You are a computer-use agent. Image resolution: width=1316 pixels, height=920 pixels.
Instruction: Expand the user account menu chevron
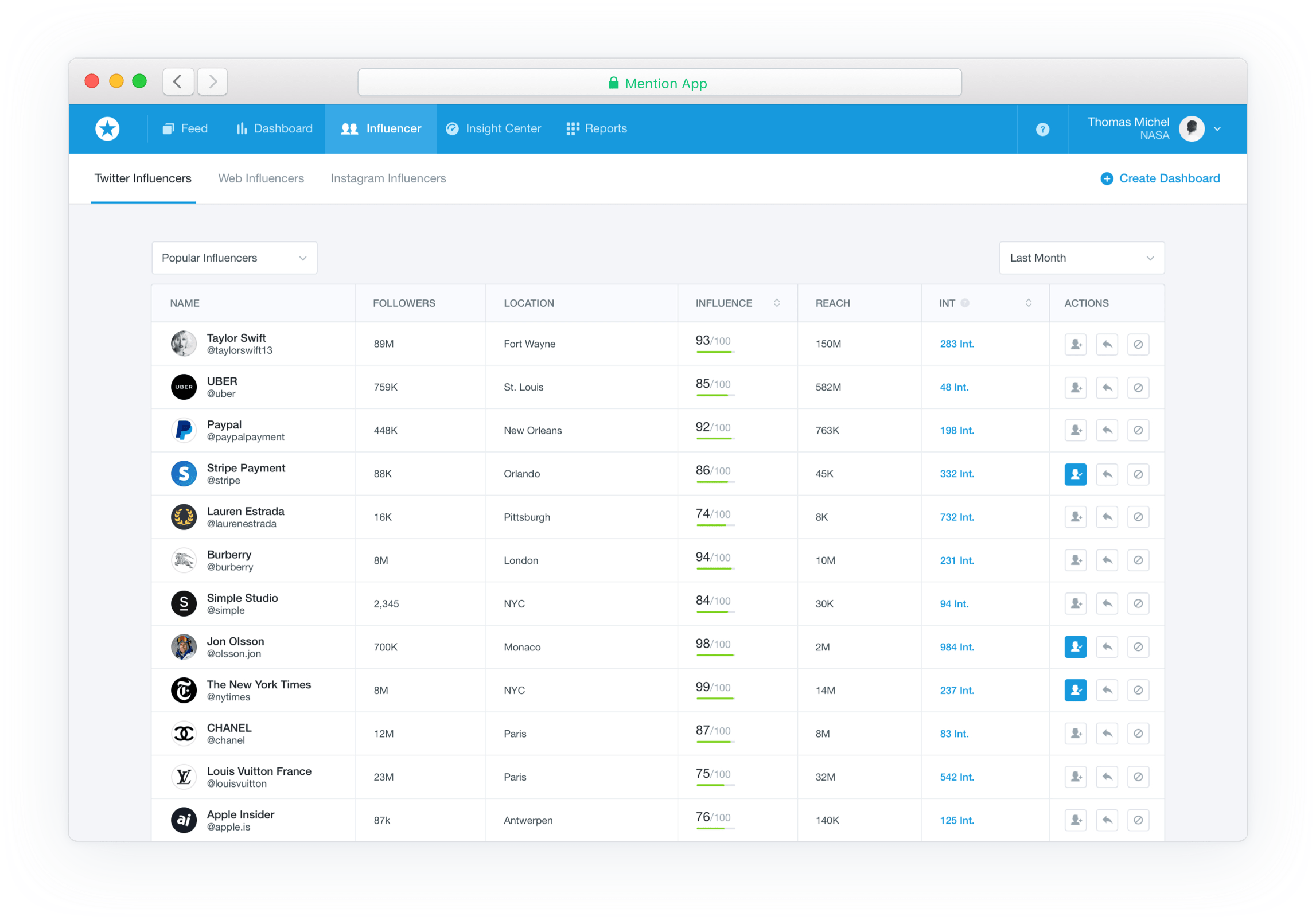click(1216, 130)
